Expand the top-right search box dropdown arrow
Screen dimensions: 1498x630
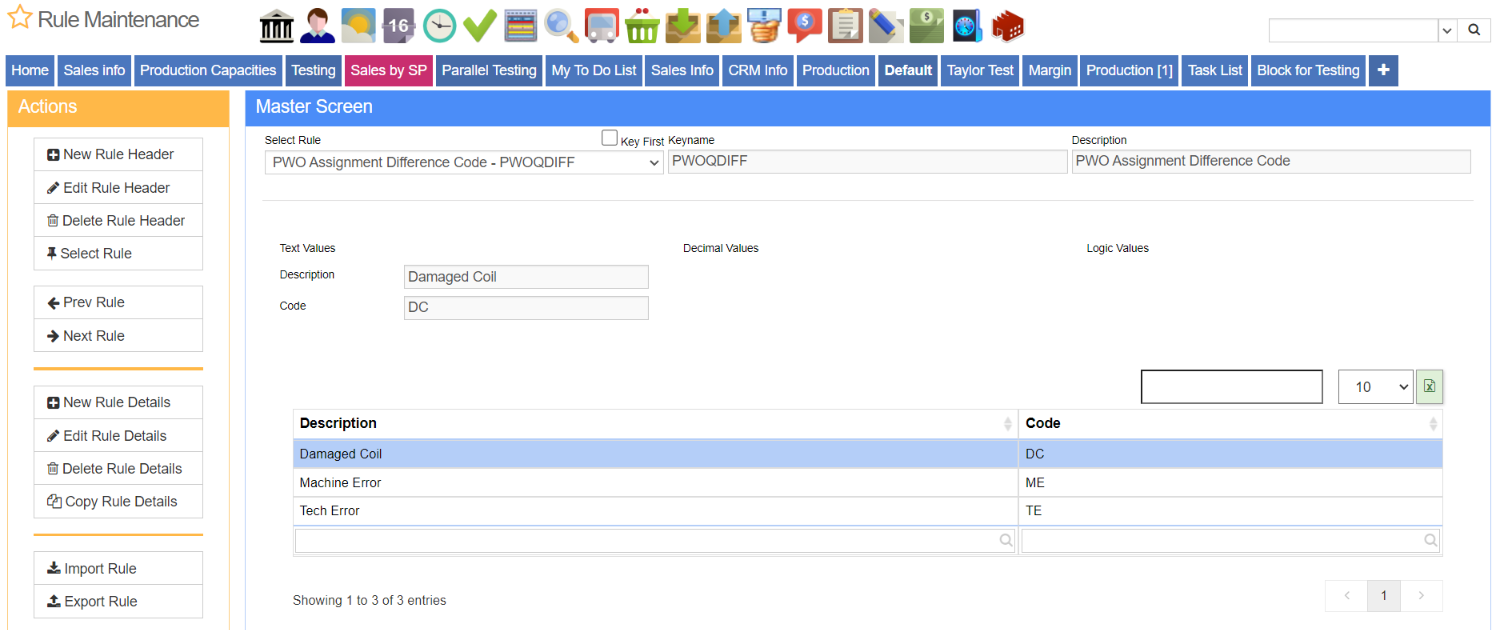pyautogui.click(x=1447, y=30)
